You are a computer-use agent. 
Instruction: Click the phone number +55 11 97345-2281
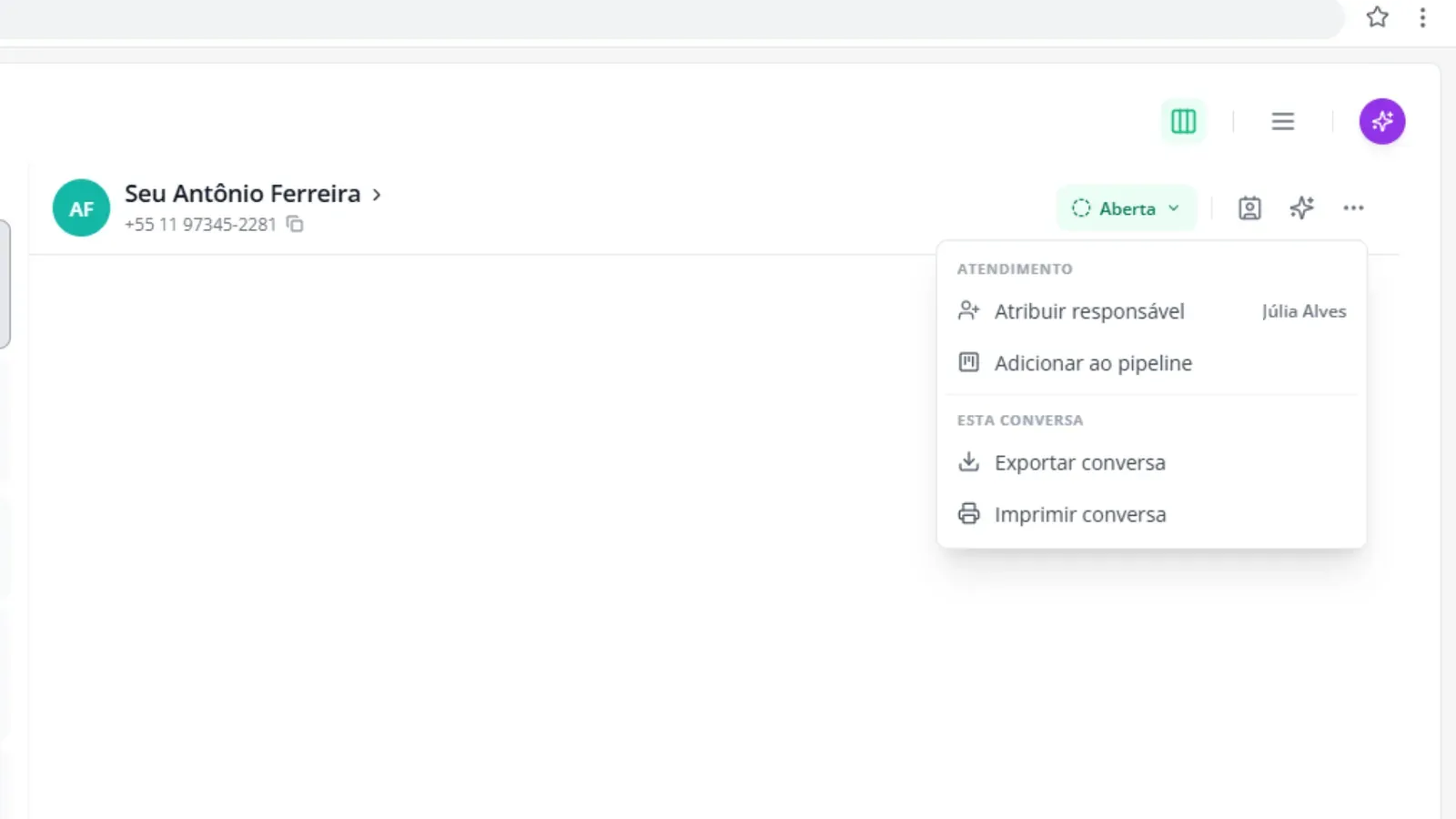(200, 225)
